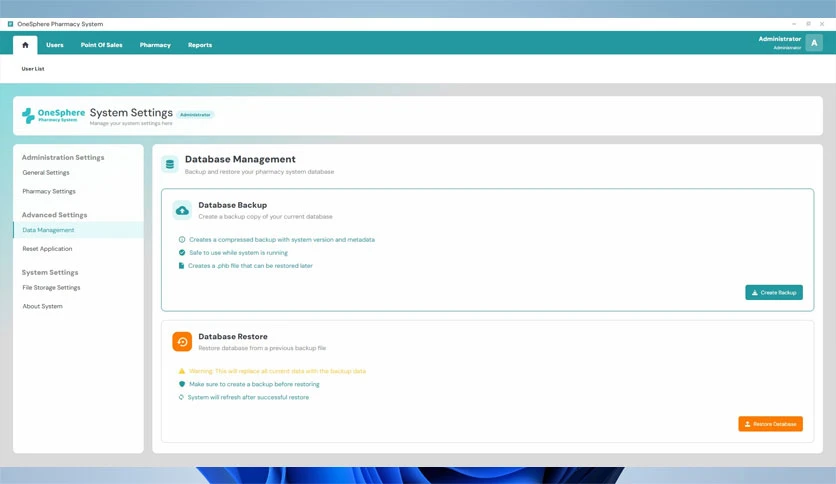
Task: Click the Administrator account name
Action: 779,39
